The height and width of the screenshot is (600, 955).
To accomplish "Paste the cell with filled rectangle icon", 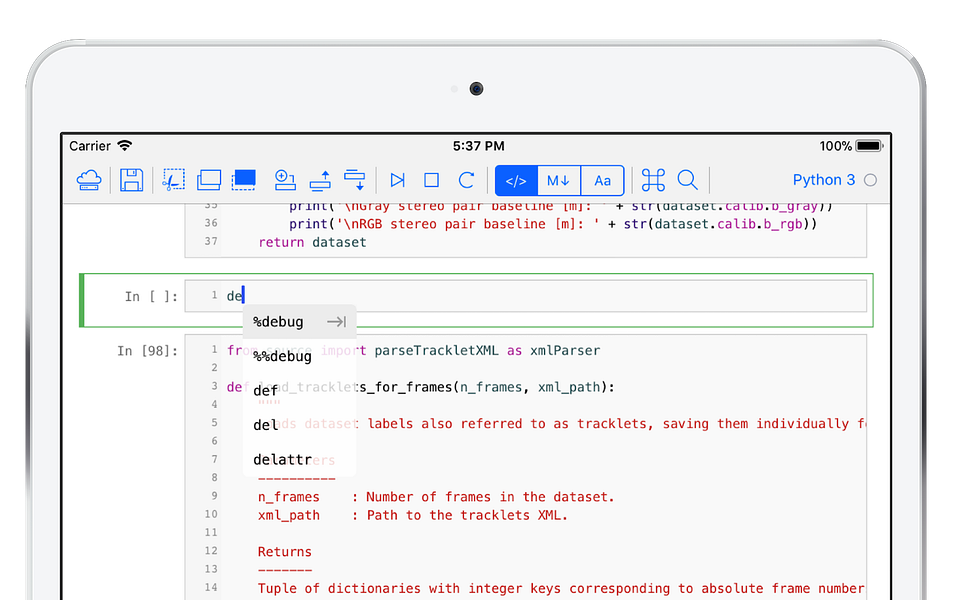I will tap(244, 180).
